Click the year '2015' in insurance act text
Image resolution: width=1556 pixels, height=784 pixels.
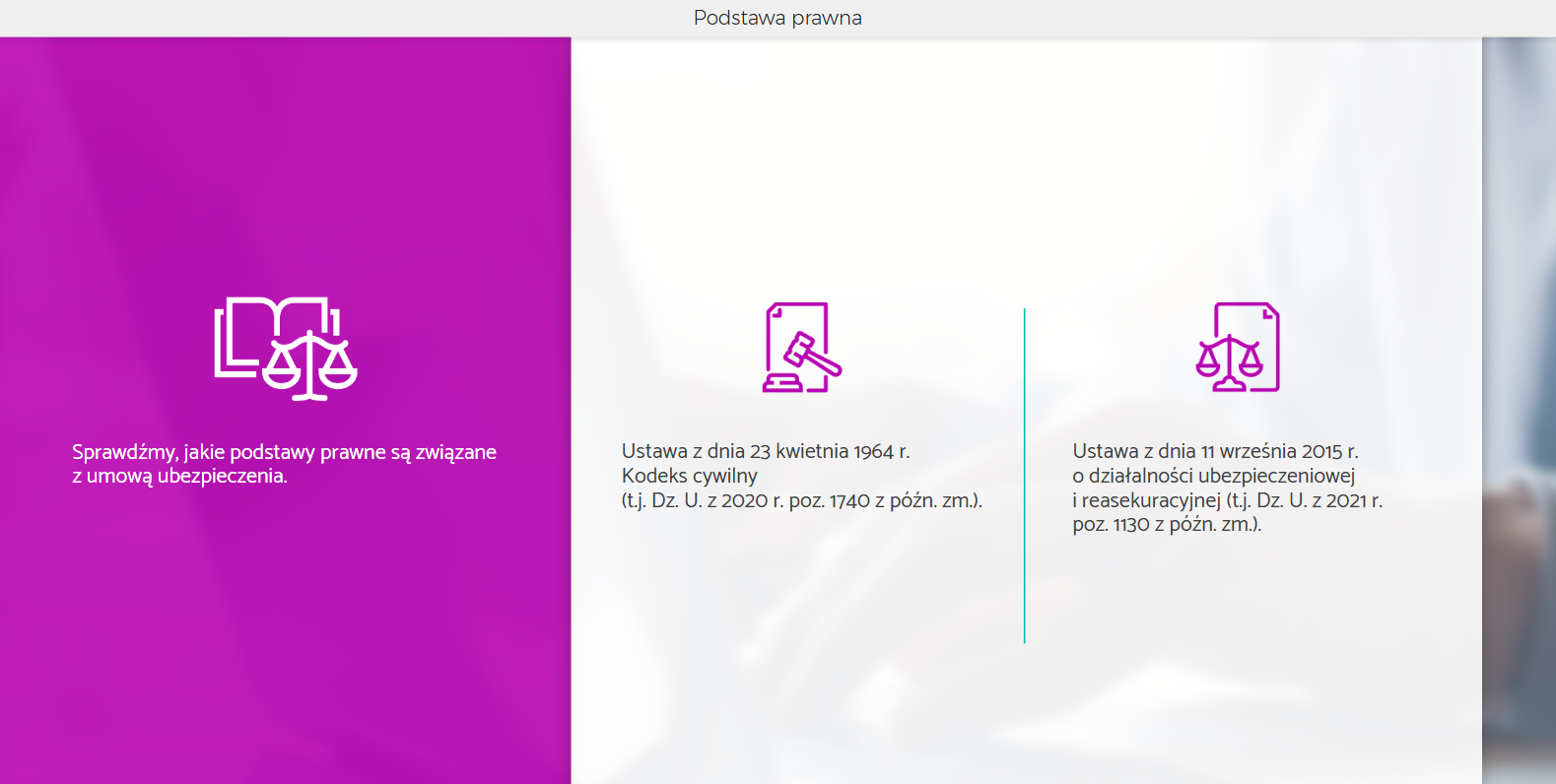[1321, 451]
